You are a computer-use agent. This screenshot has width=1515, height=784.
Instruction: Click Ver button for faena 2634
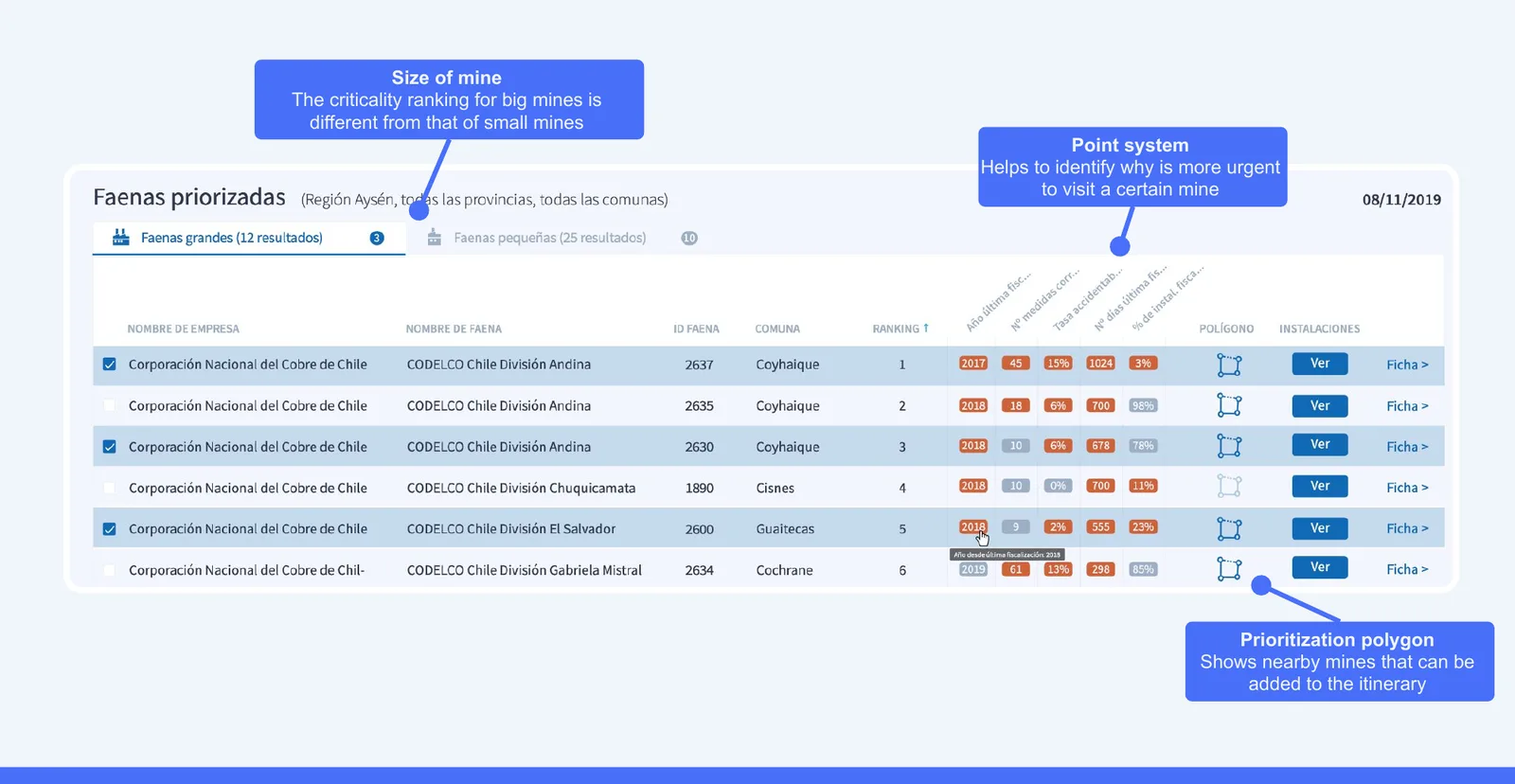coord(1320,567)
